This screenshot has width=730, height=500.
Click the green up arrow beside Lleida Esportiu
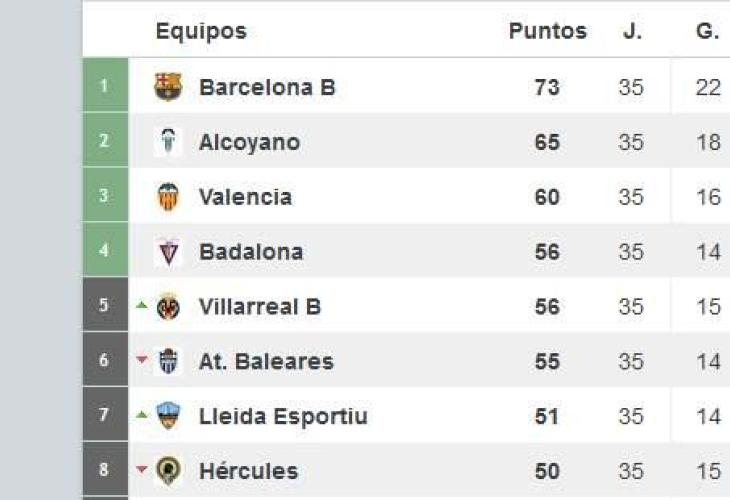(142, 415)
